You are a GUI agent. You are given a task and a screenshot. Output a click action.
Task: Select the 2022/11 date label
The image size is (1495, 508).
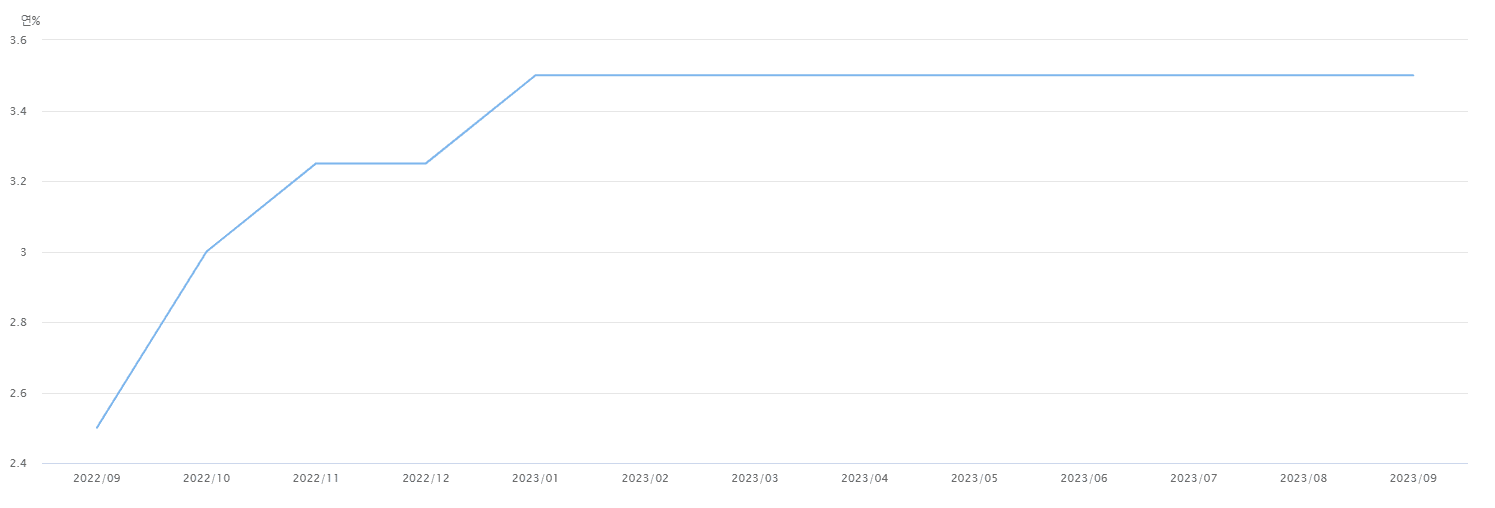click(x=316, y=479)
